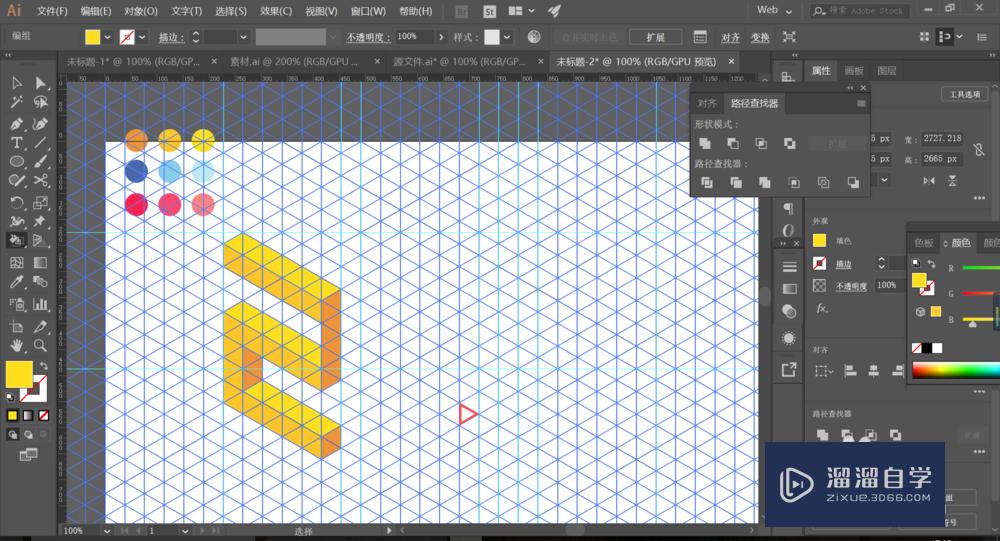
Task: Select the Magic Wand tool
Action: 17,102
